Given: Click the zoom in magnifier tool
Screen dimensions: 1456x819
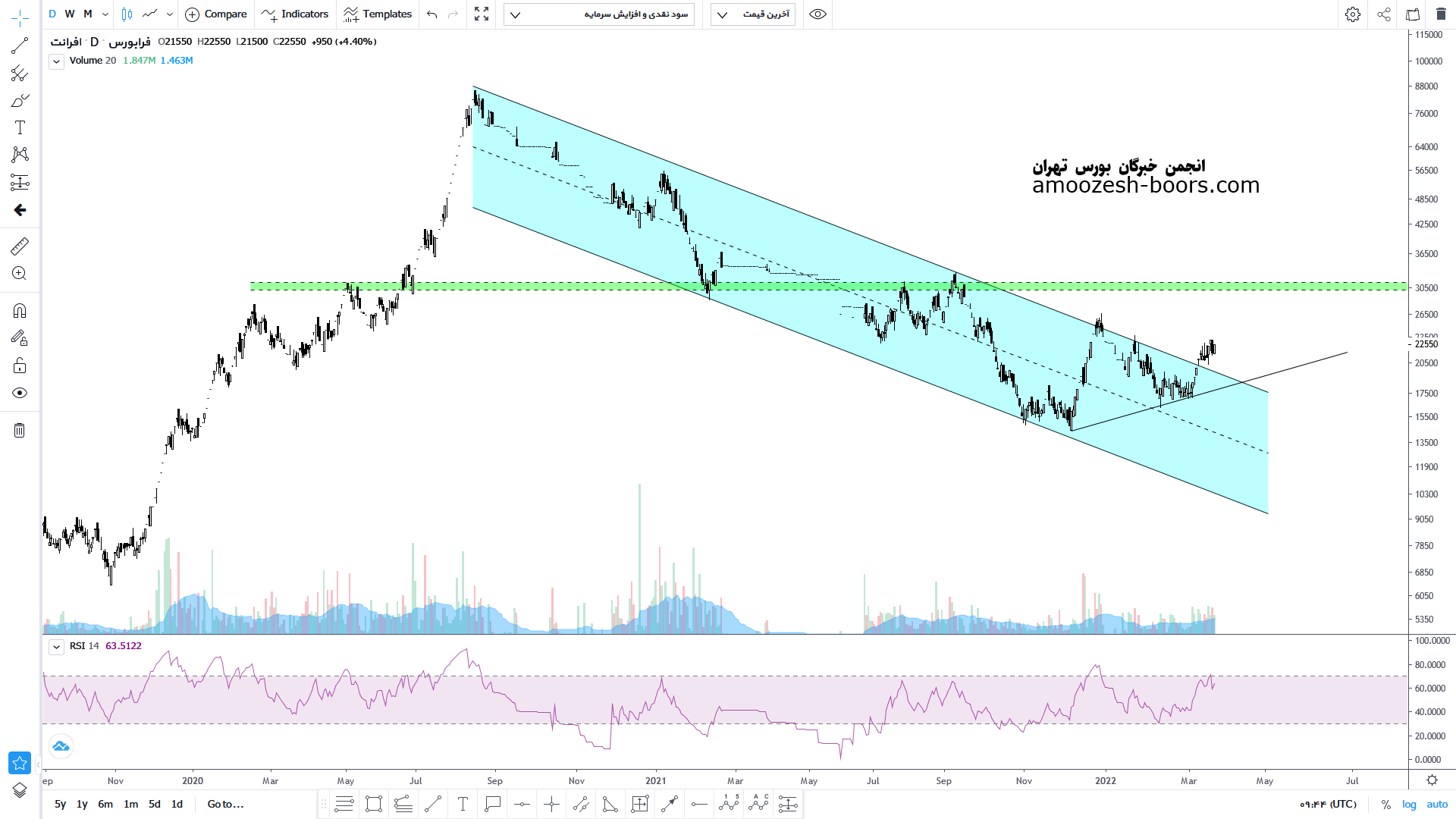Looking at the screenshot, I should click(x=20, y=274).
